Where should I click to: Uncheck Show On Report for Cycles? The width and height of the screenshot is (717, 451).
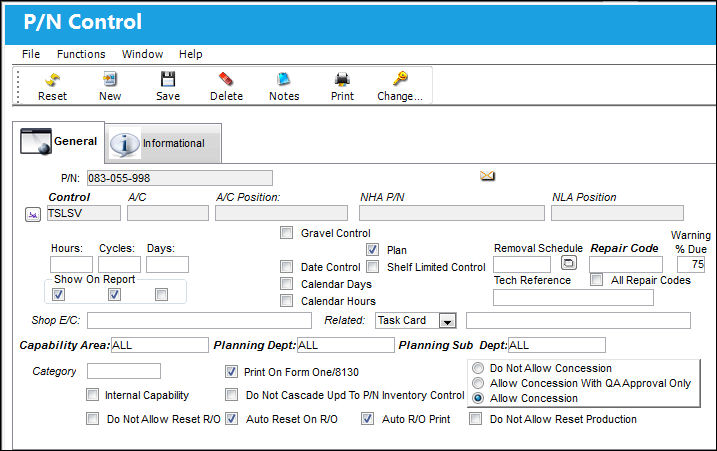[114, 295]
